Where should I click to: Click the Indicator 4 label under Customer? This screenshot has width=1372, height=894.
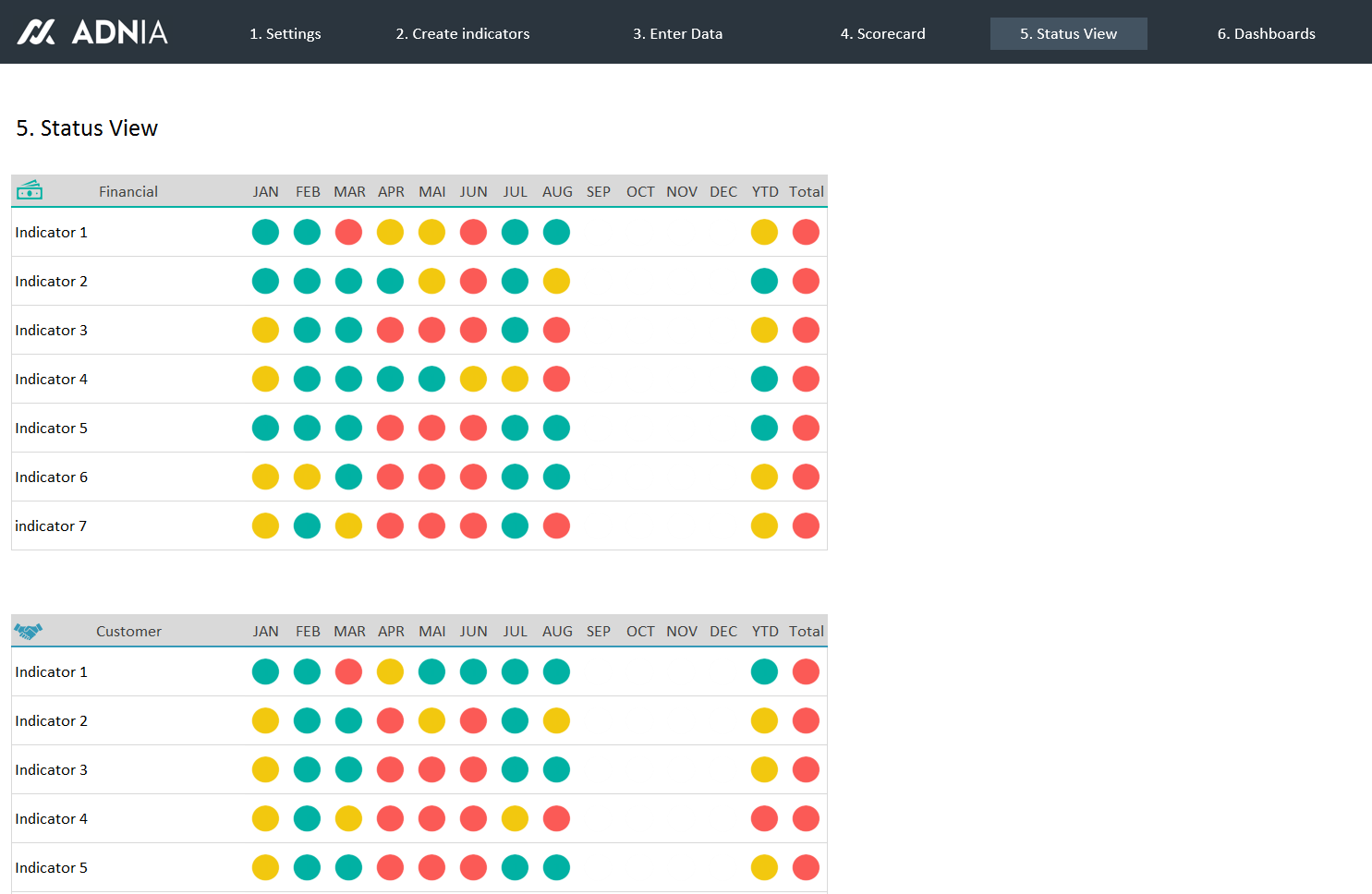coord(51,818)
